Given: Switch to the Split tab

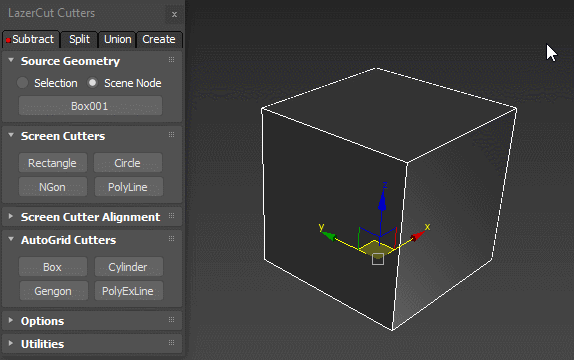Looking at the screenshot, I should click(79, 39).
